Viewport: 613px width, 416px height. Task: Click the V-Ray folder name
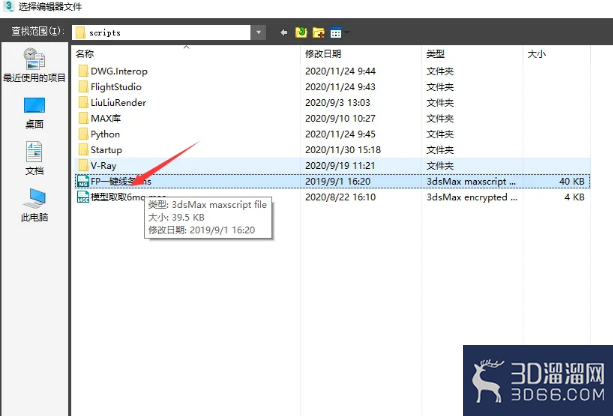point(104,165)
